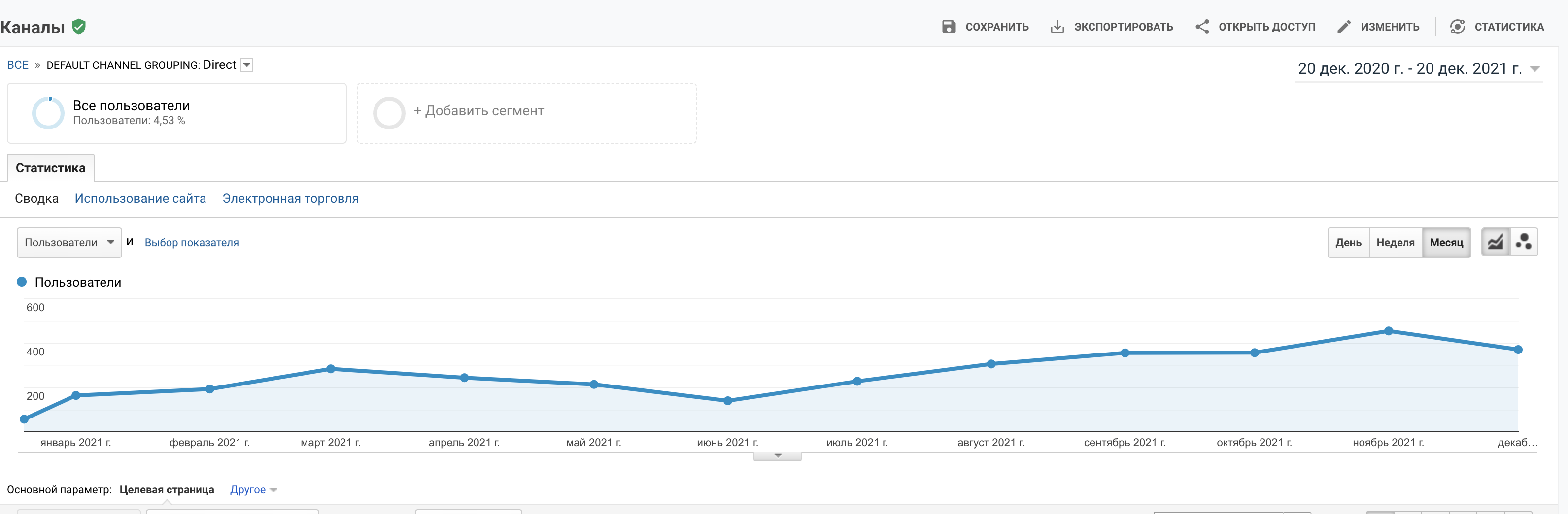Screen dimensions: 1568x514
Task: Click the save floppy disk icon
Action: tap(949, 27)
